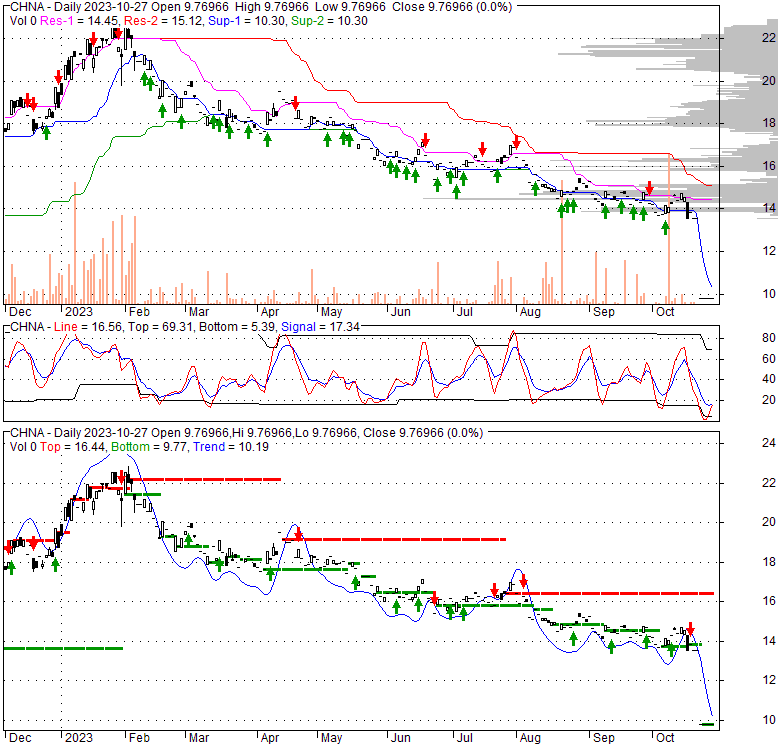The height and width of the screenshot is (745, 780).
Task: Click the 'Trend = 10.19' label
Action: click(231, 447)
